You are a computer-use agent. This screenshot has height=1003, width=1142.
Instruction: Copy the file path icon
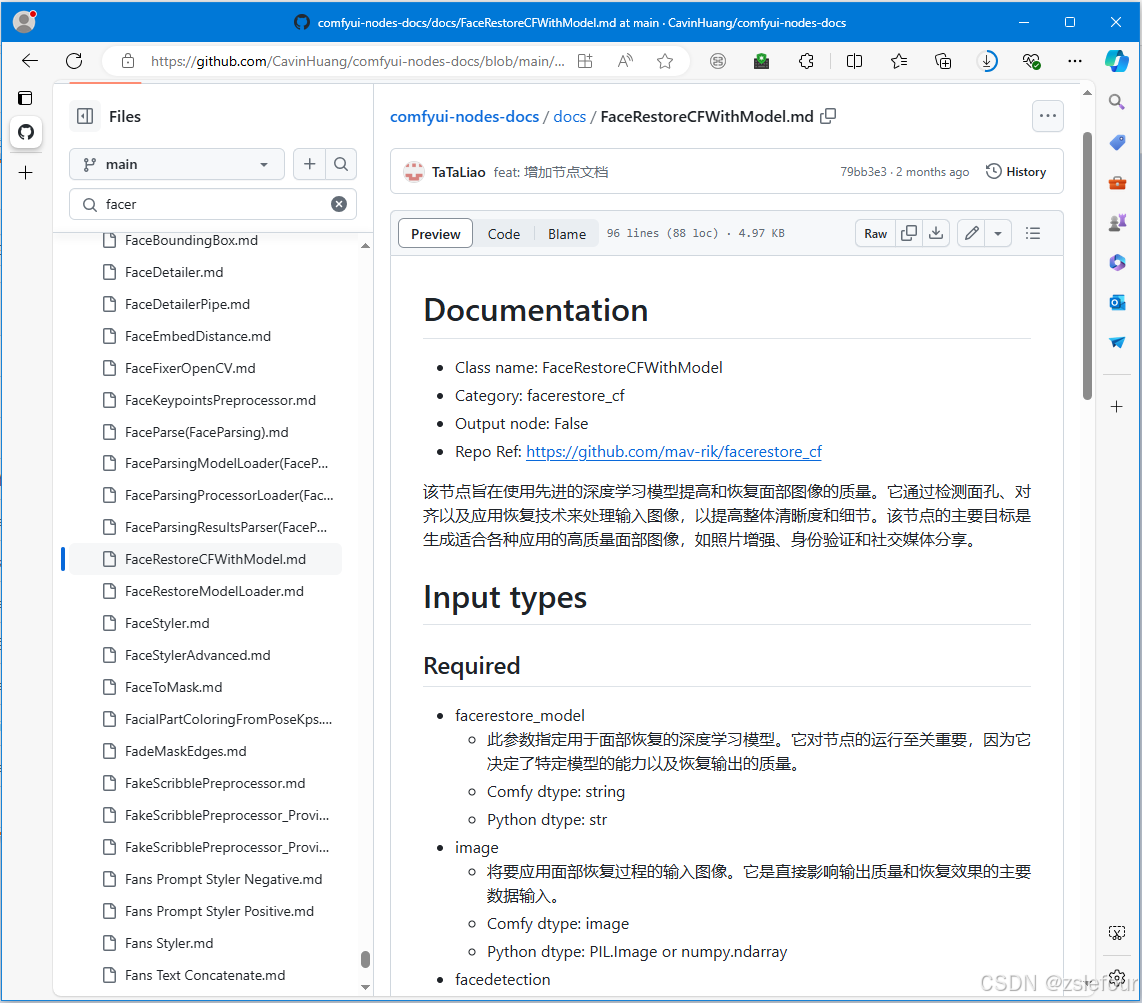pyautogui.click(x=828, y=117)
